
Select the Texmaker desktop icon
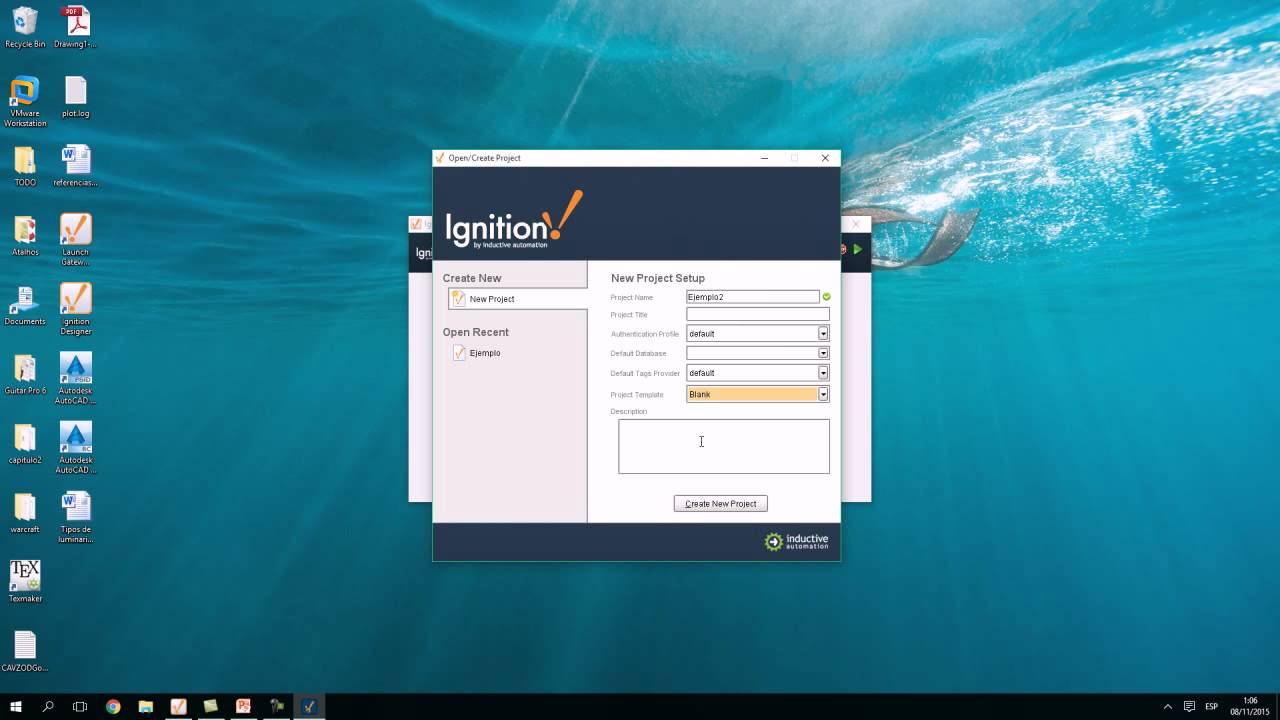tap(25, 581)
